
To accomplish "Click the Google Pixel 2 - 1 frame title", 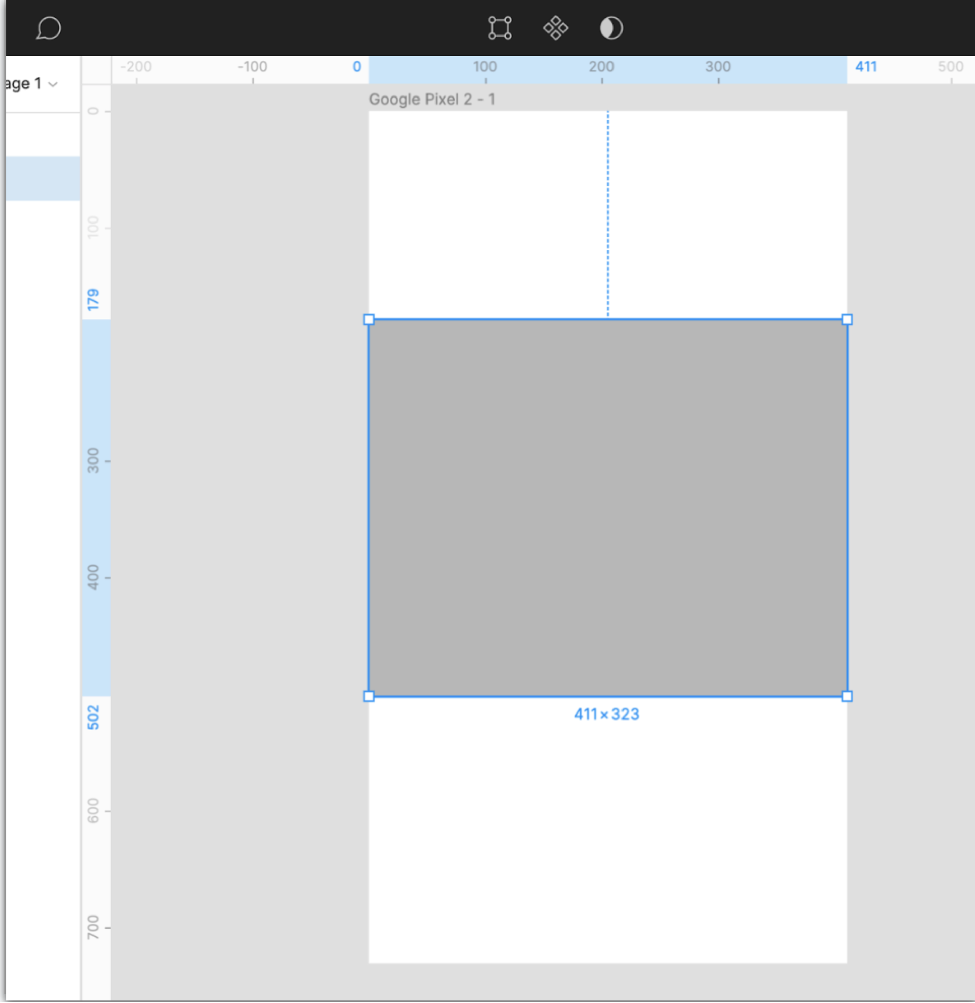I will click(432, 99).
